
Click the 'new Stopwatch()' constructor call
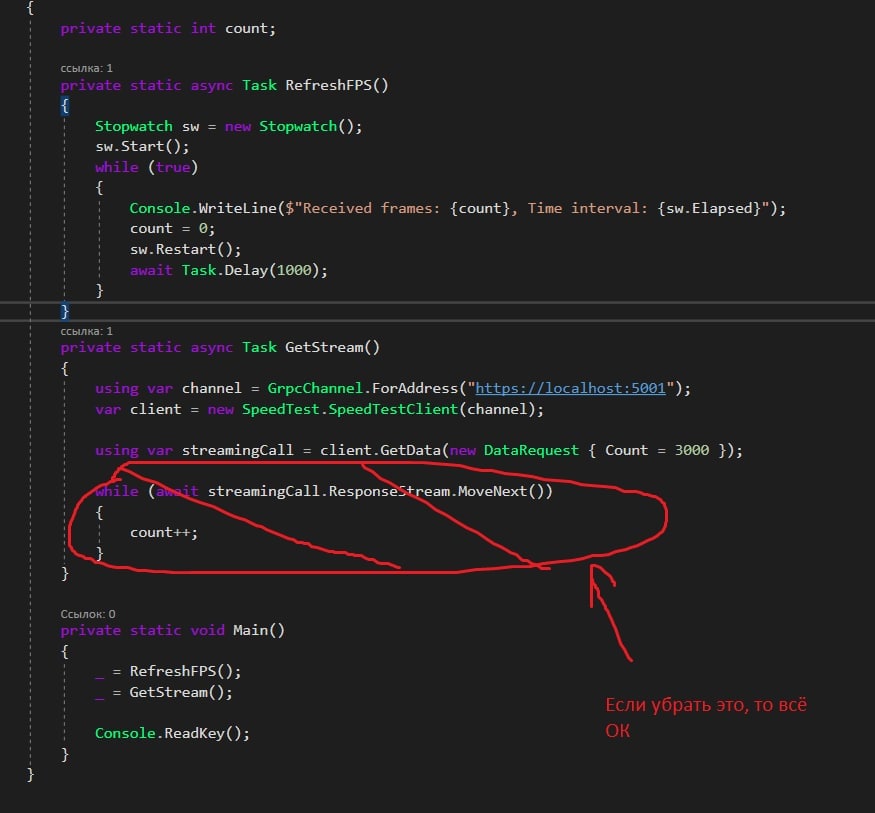pos(289,126)
